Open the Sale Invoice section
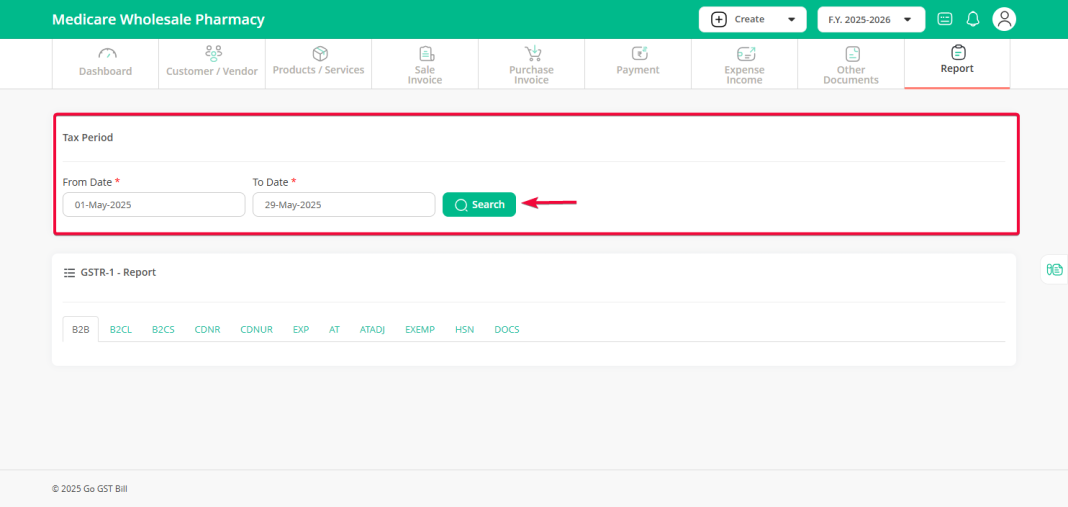 425,65
